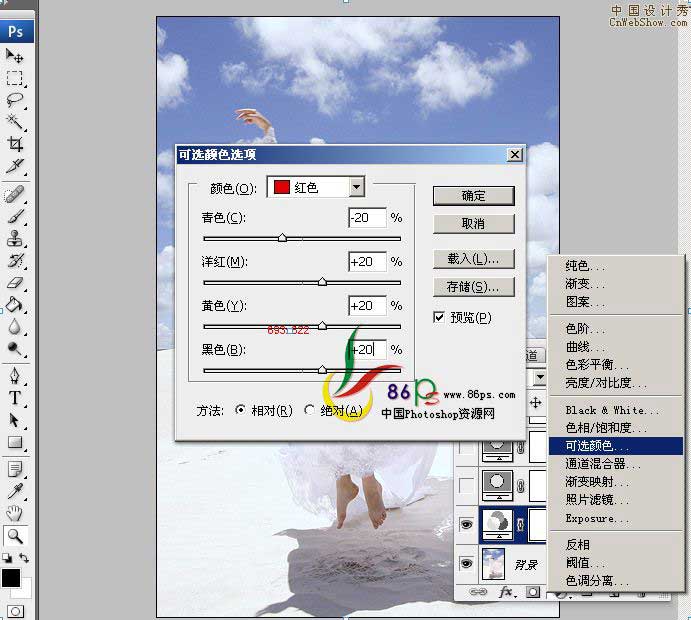Choose 可选颜色 from the menu
This screenshot has width=691, height=620.
click(x=616, y=446)
